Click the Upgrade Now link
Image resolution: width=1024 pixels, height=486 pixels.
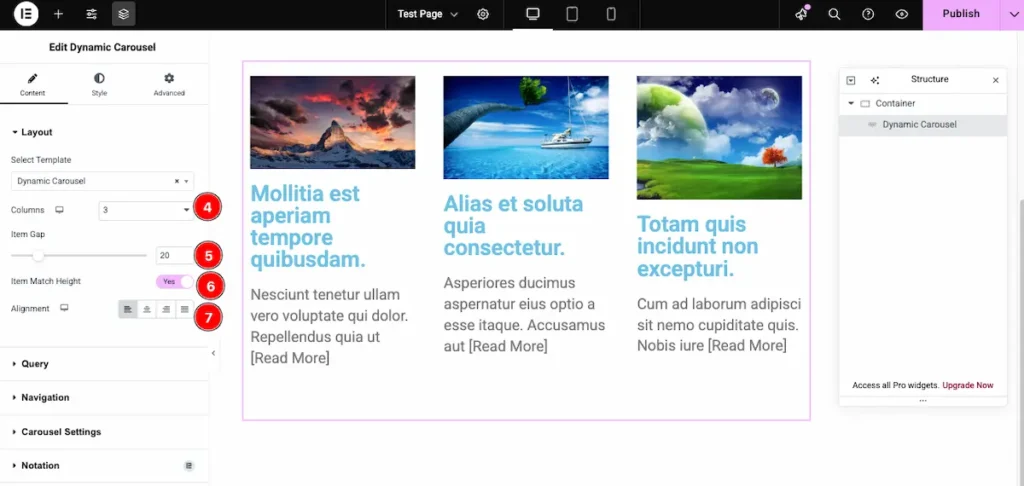(x=968, y=385)
